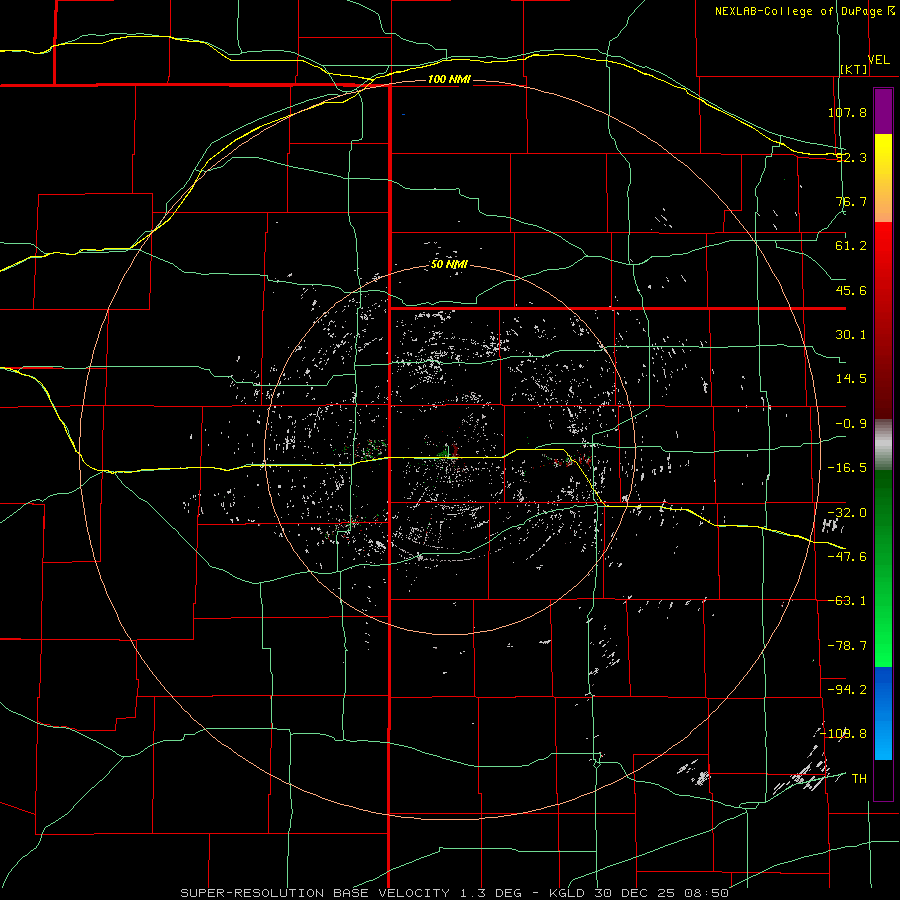Select the 92.3 velocity scale value
The image size is (900, 900).
coord(851,157)
